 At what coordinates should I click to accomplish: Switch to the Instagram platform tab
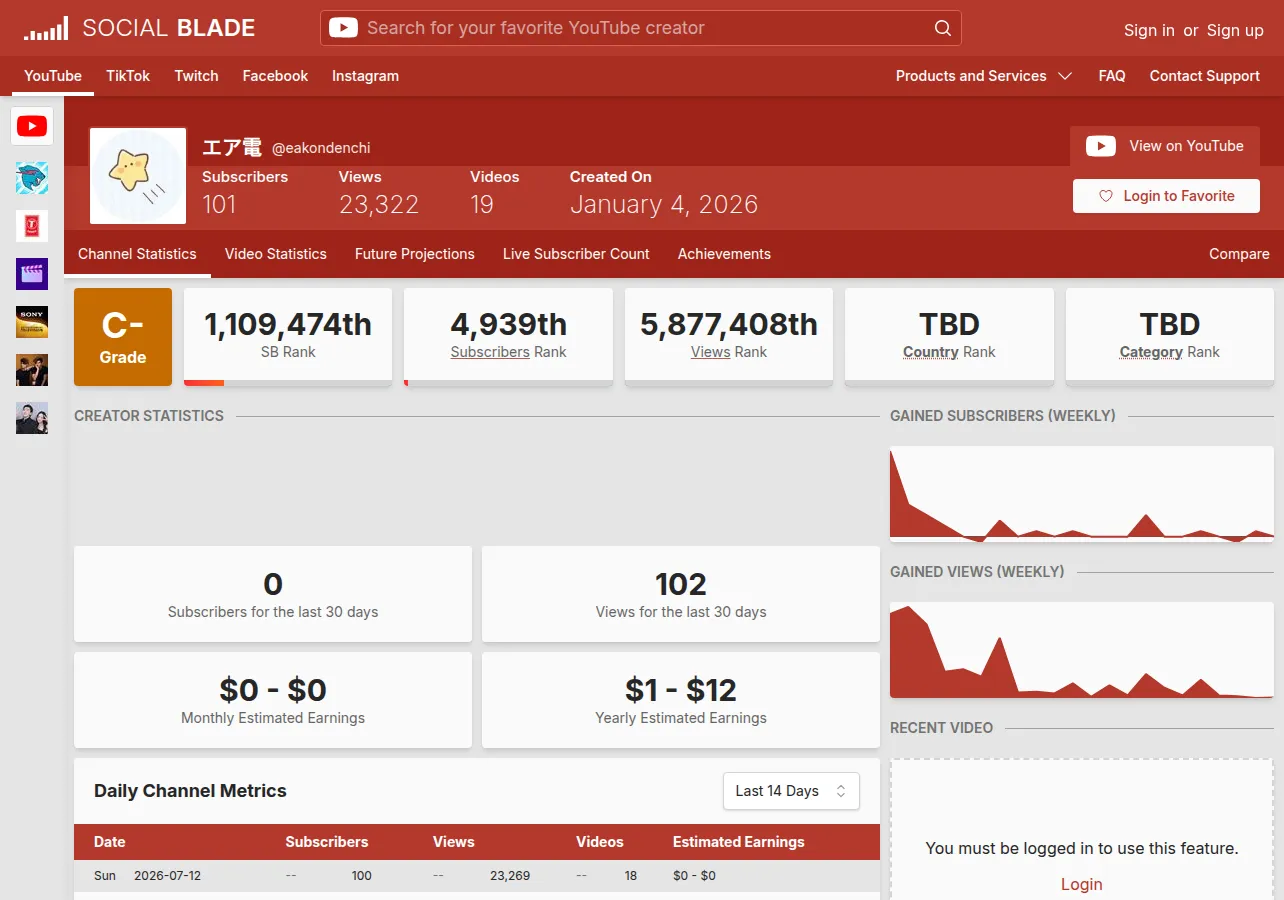[365, 76]
